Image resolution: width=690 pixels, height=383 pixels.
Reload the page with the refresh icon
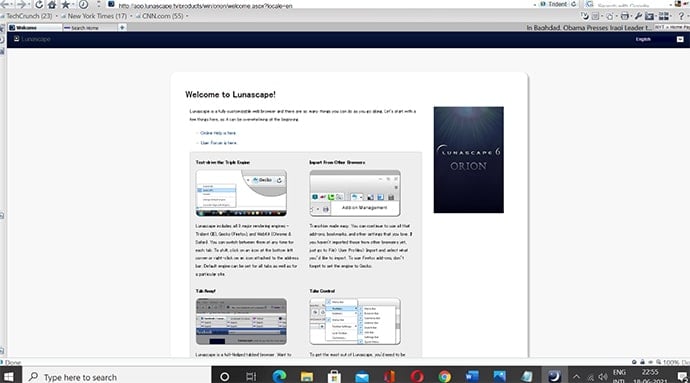[x=39, y=4]
